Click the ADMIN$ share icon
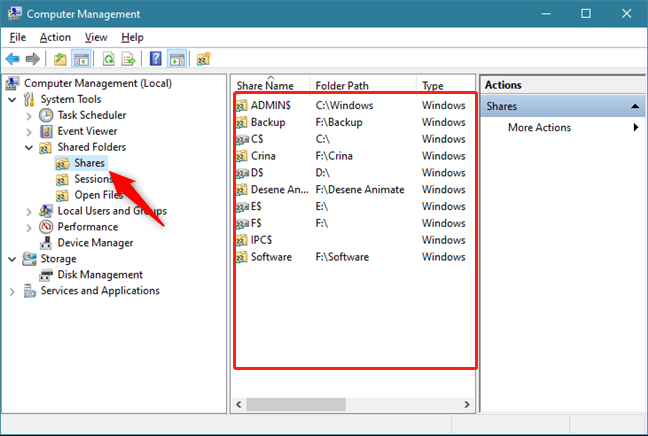 [242, 106]
